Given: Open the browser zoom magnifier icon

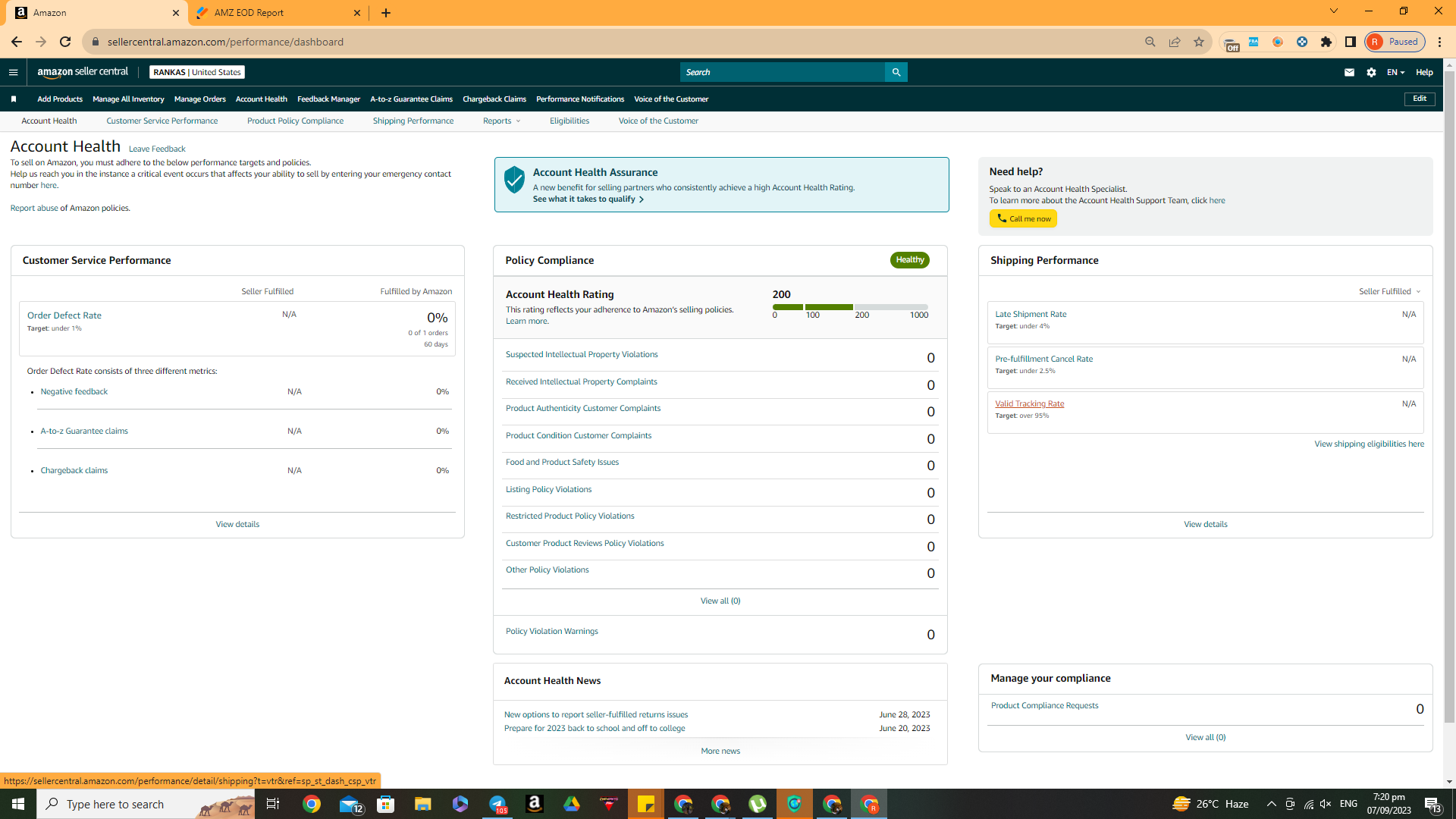Looking at the screenshot, I should click(1150, 42).
